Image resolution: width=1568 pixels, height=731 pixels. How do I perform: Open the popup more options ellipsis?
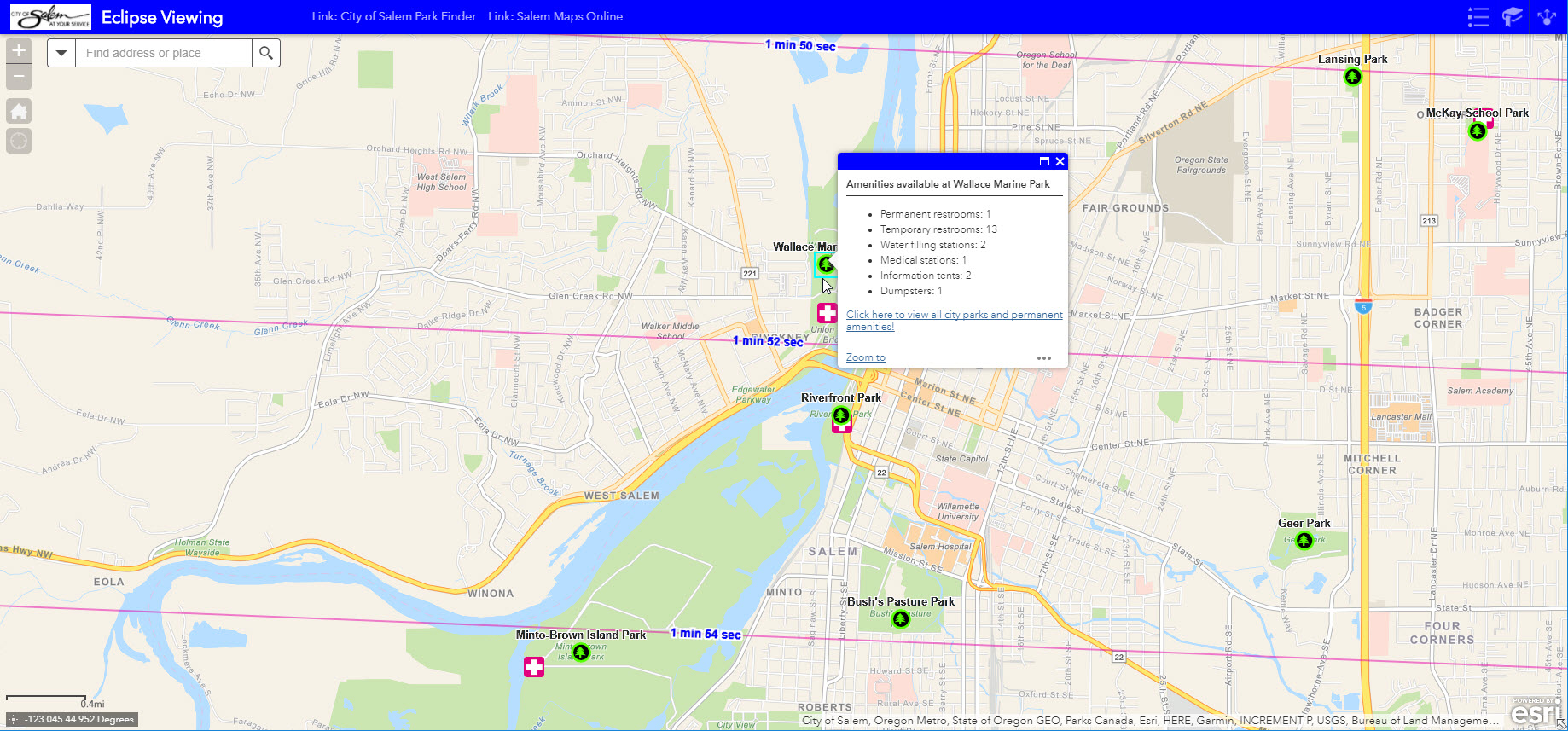coord(1044,358)
